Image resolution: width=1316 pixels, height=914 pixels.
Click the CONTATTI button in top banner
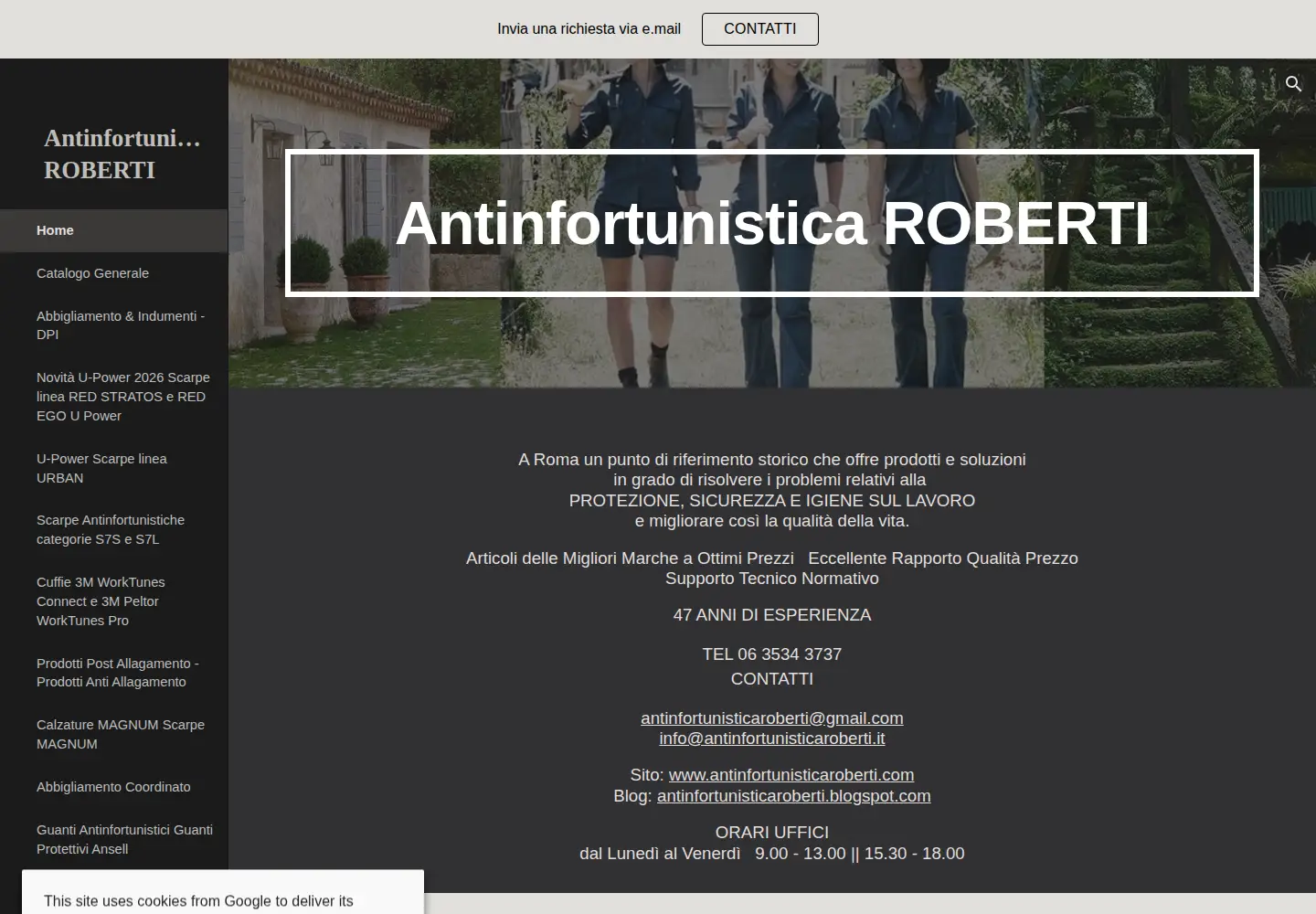[759, 29]
